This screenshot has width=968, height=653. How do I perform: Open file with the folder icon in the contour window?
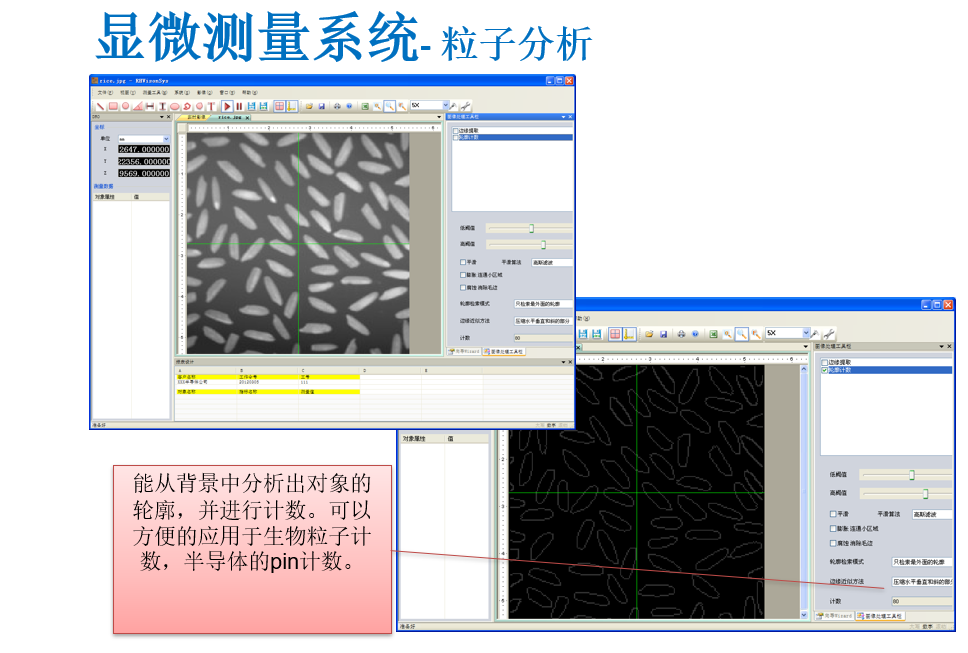[649, 334]
